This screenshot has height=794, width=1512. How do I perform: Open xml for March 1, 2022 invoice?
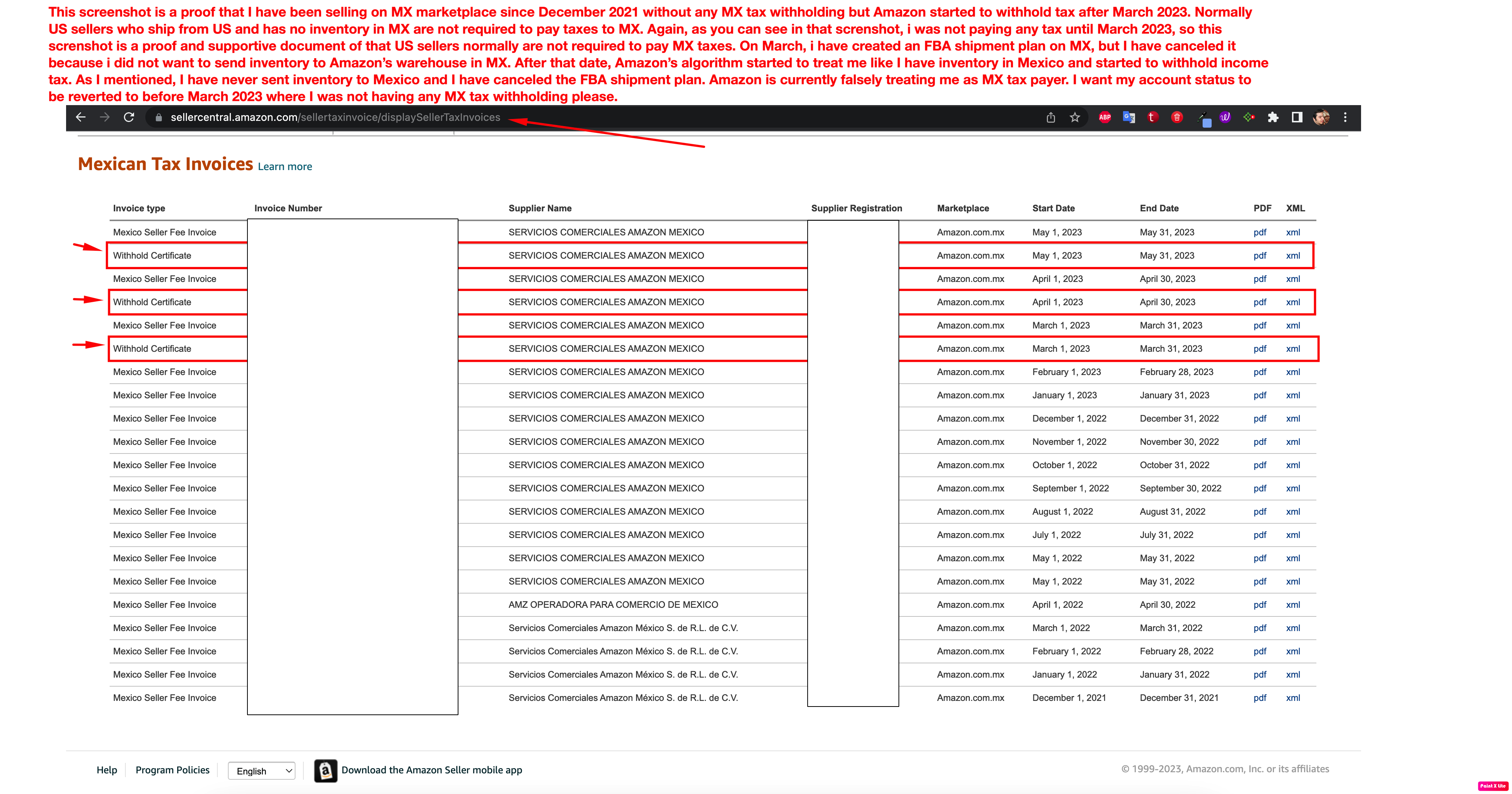click(x=1293, y=628)
